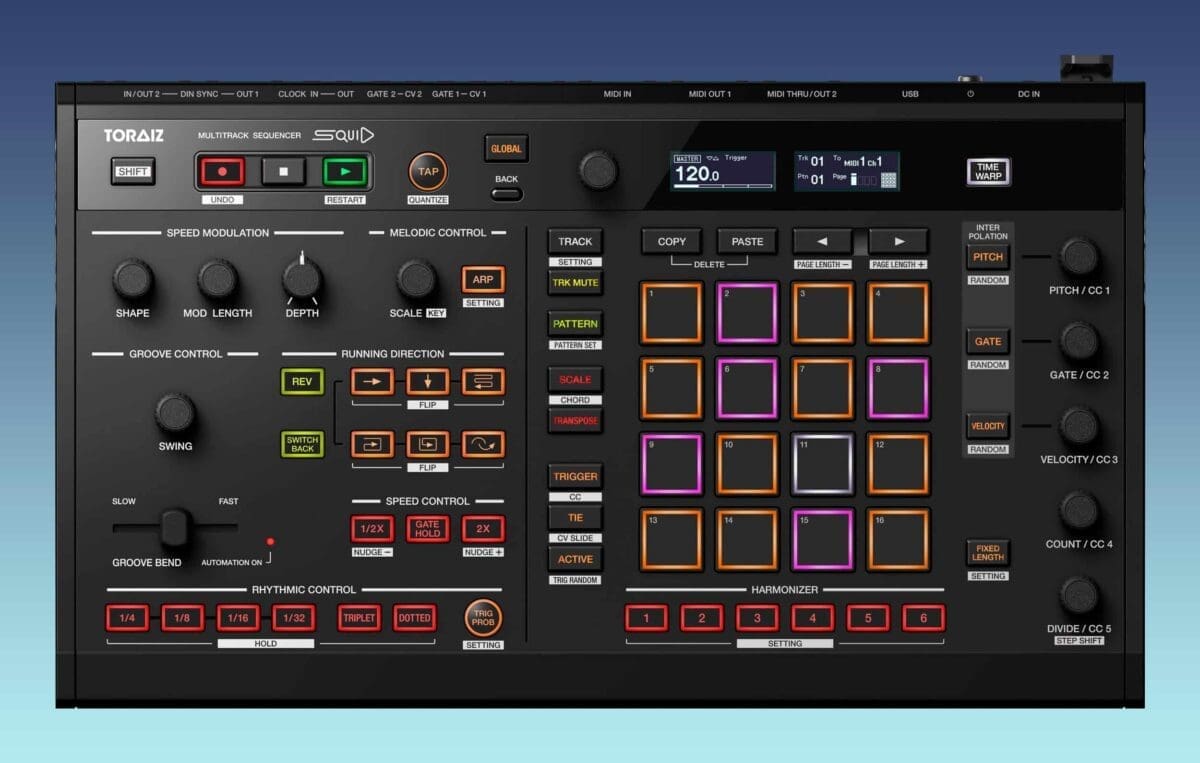Click Harmonizer button 1
The image size is (1200, 763).
coord(646,618)
